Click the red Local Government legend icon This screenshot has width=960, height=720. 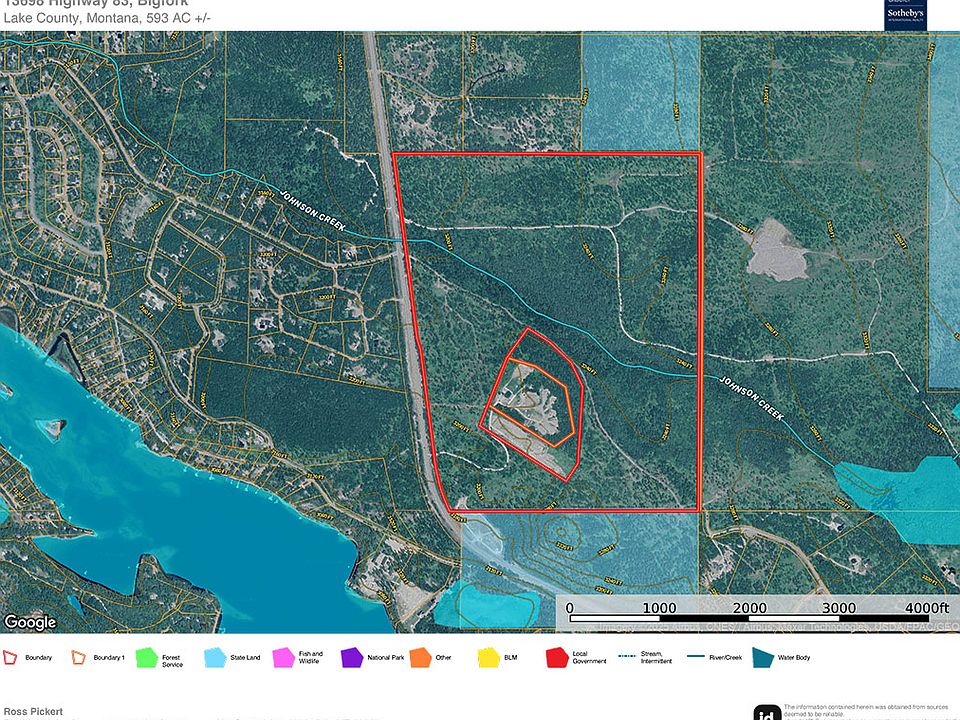click(x=557, y=657)
